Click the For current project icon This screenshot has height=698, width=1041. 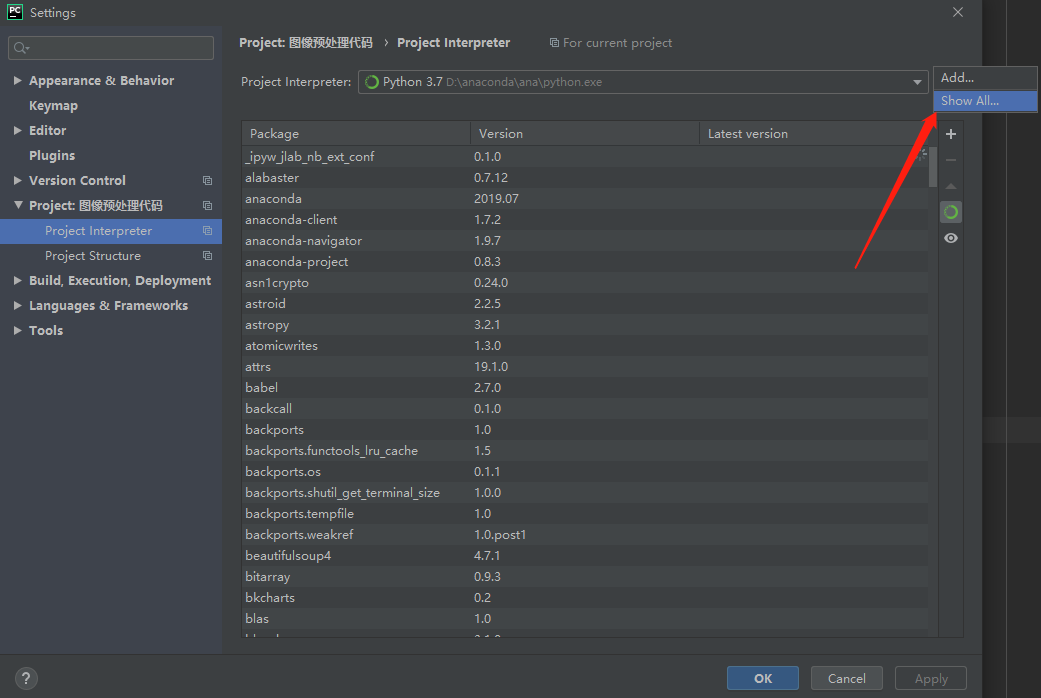[554, 43]
